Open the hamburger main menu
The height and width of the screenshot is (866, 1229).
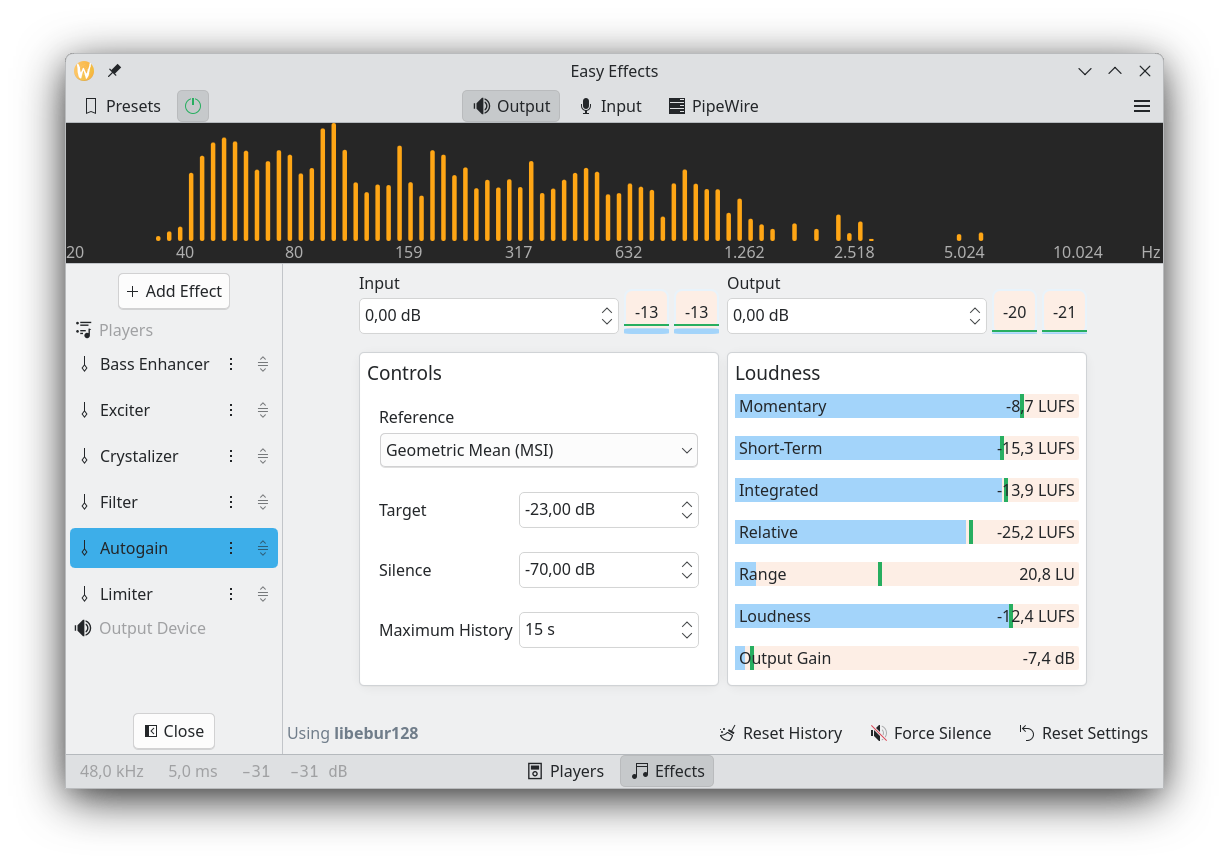click(x=1141, y=106)
